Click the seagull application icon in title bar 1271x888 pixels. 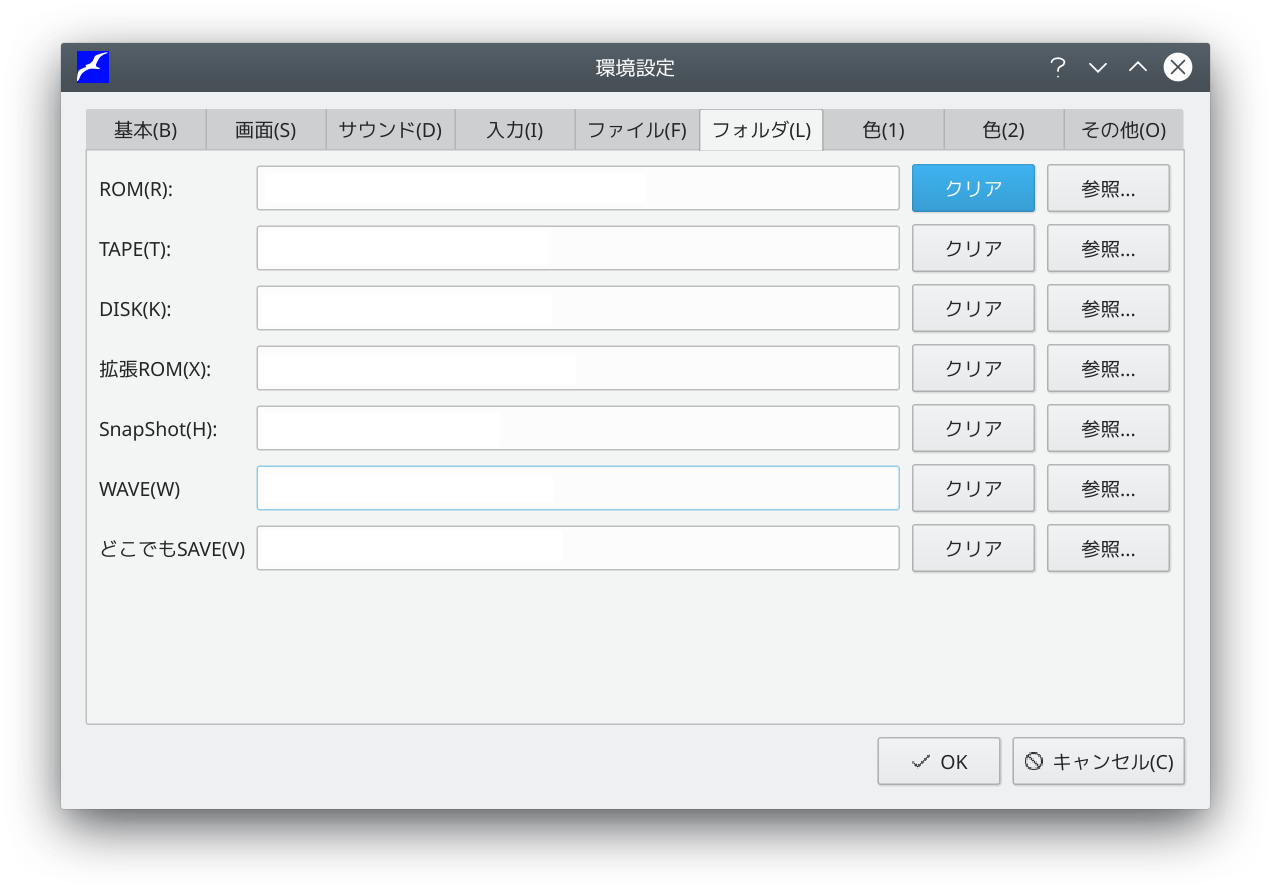click(93, 67)
